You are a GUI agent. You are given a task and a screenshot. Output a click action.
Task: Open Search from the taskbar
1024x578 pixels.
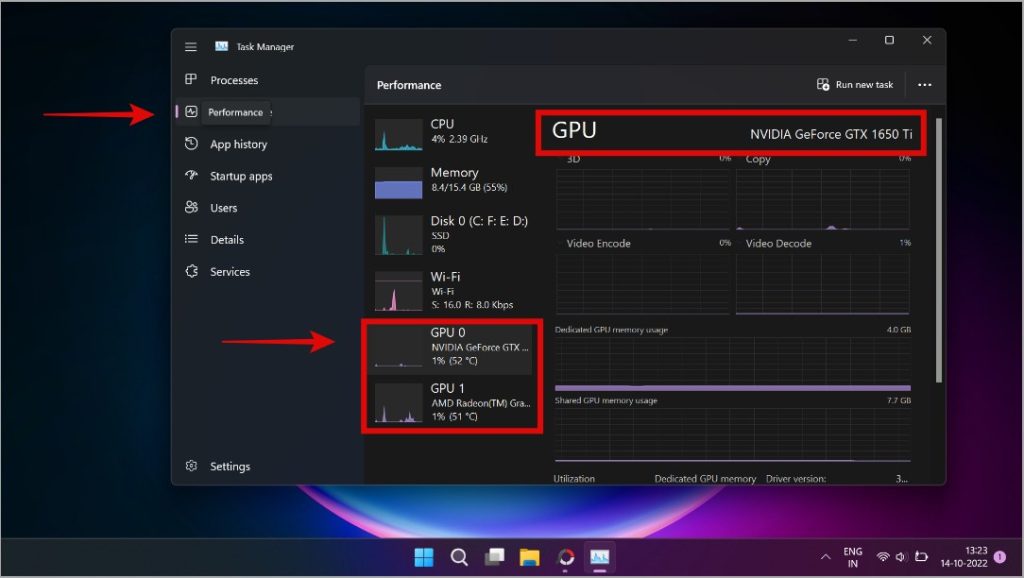pos(459,557)
